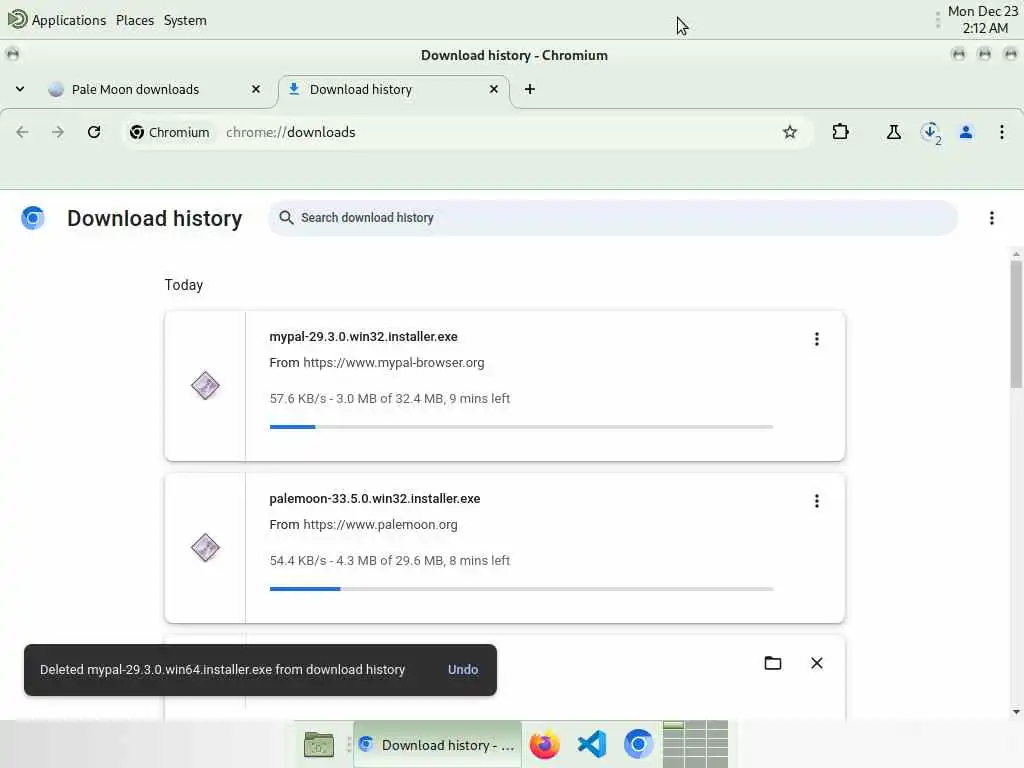Open the Extensions puzzle icon
Screen dimensions: 1024x768
pyautogui.click(x=840, y=133)
